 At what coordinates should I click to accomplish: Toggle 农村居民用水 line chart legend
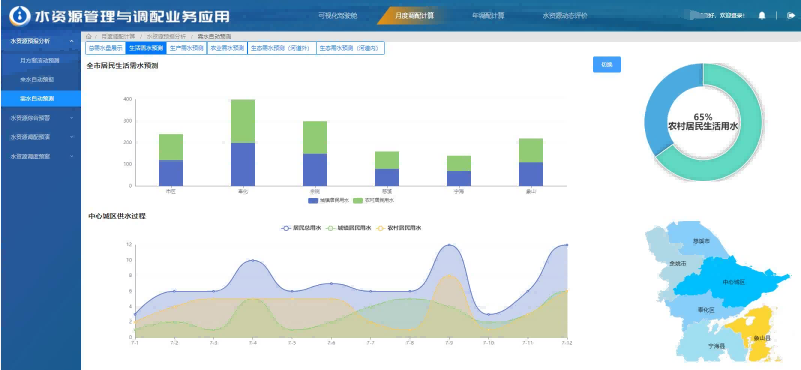(399, 228)
